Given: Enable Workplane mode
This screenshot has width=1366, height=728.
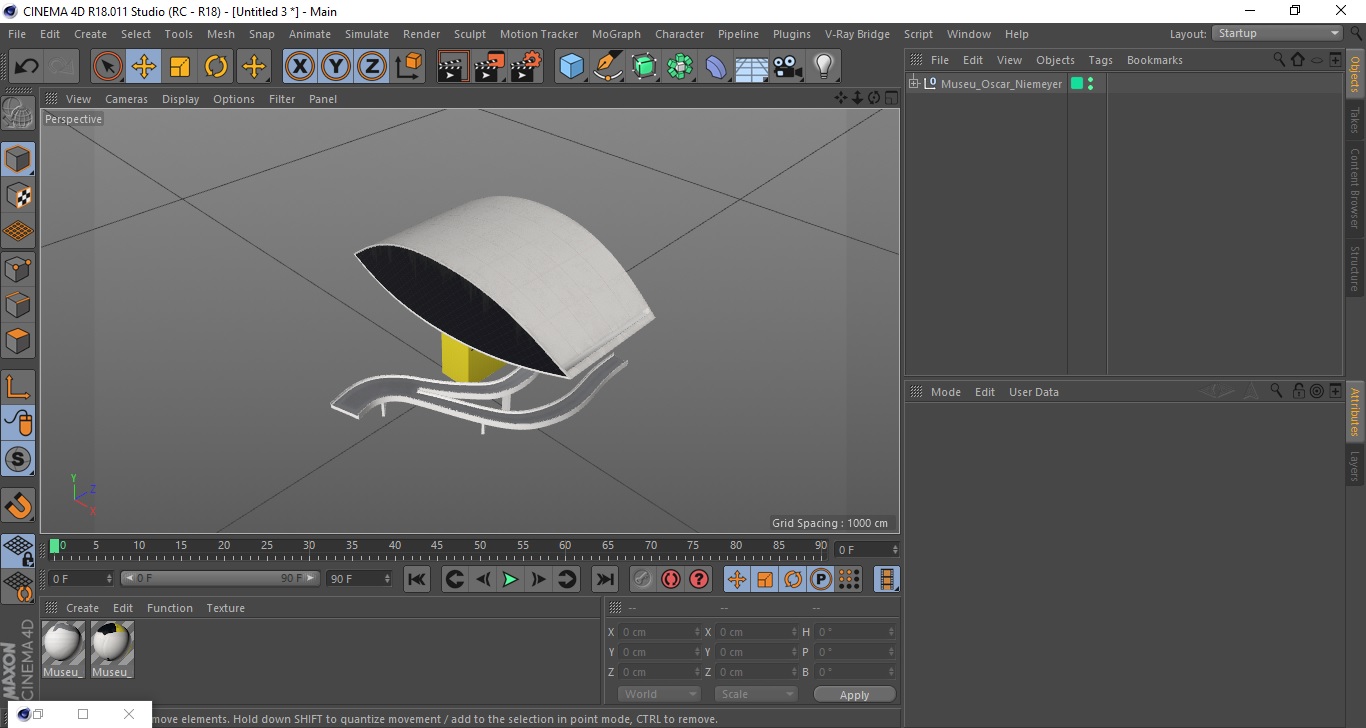Looking at the screenshot, I should point(18,232).
